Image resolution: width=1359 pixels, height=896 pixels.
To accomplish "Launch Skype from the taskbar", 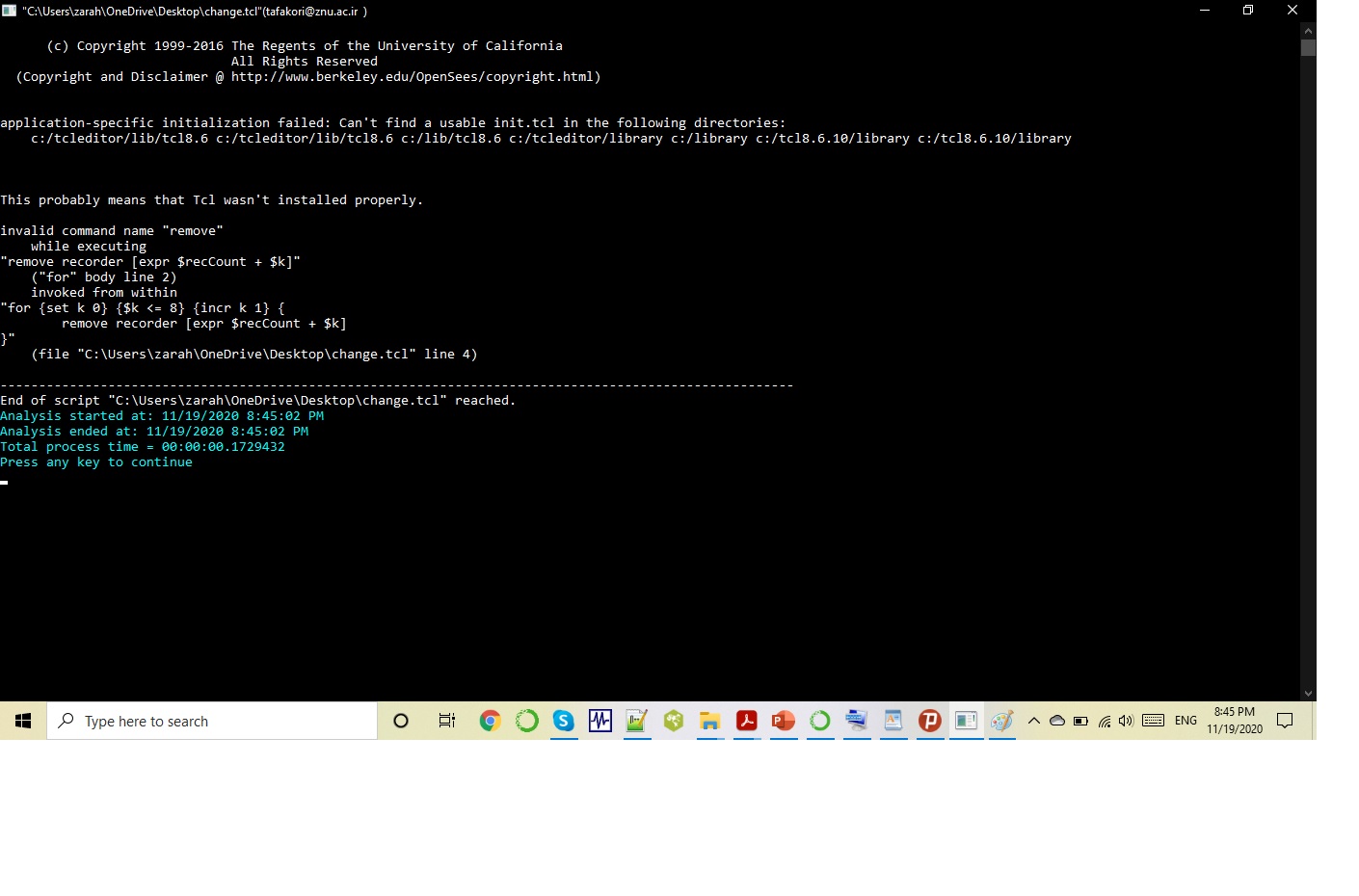I will [563, 721].
